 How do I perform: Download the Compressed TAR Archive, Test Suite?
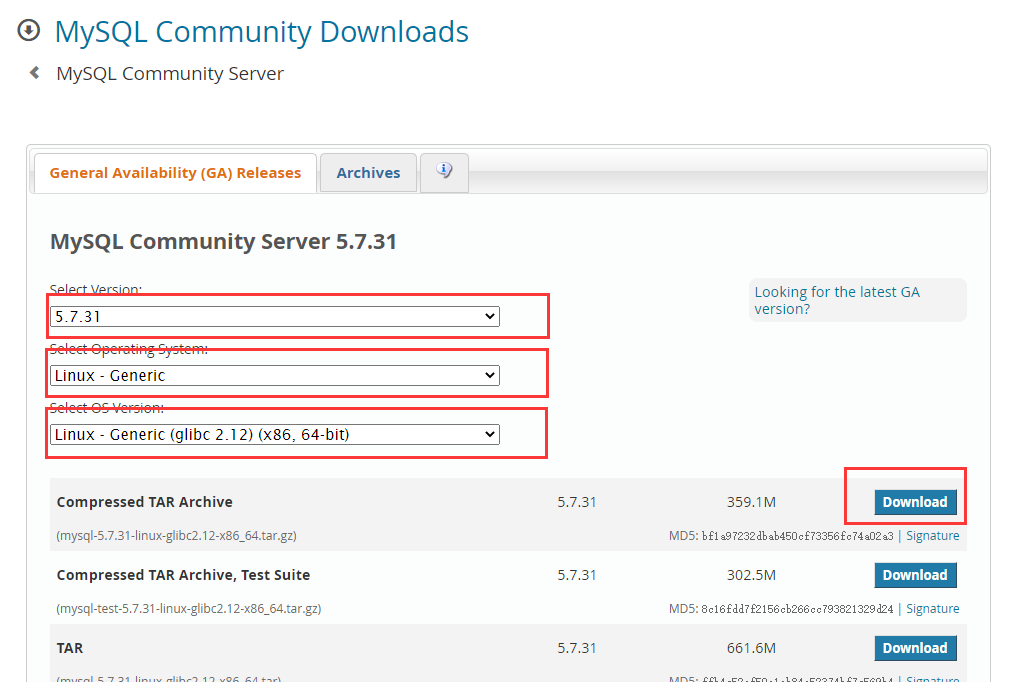coord(915,575)
